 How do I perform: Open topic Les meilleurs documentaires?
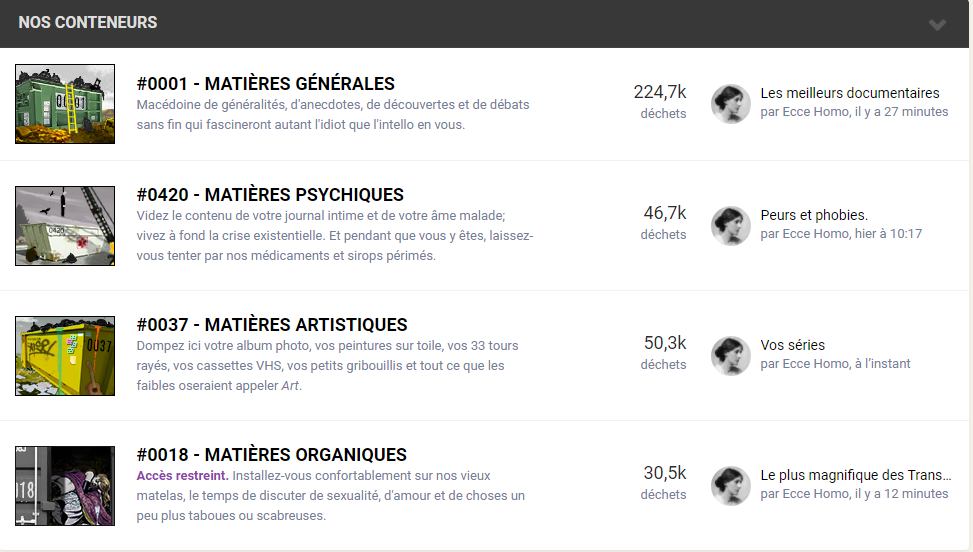coord(850,93)
